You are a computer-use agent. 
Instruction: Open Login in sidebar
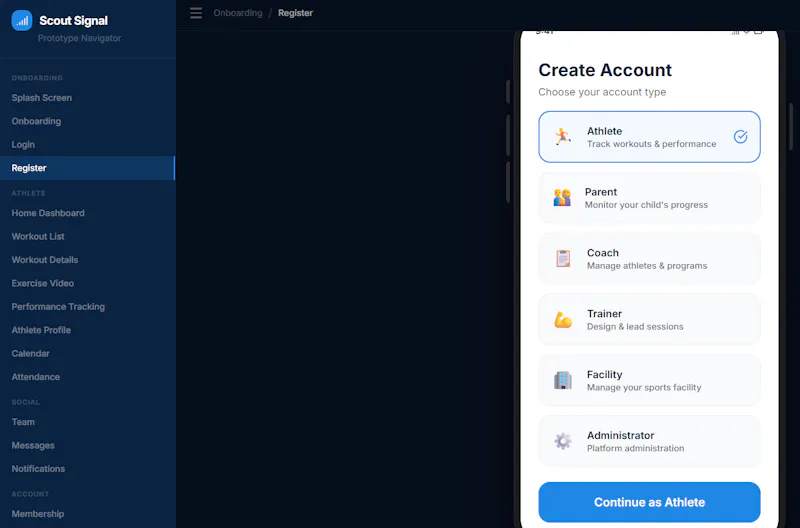click(x=88, y=145)
